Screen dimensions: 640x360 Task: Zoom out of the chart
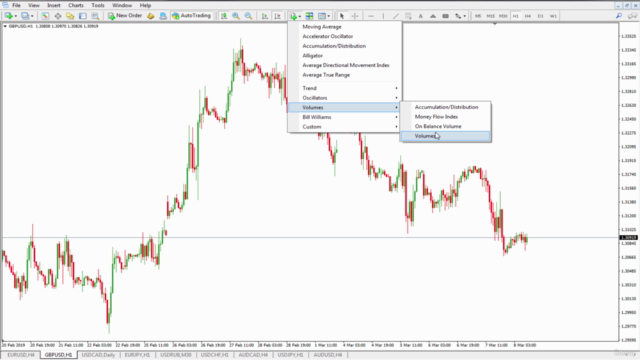coord(248,16)
